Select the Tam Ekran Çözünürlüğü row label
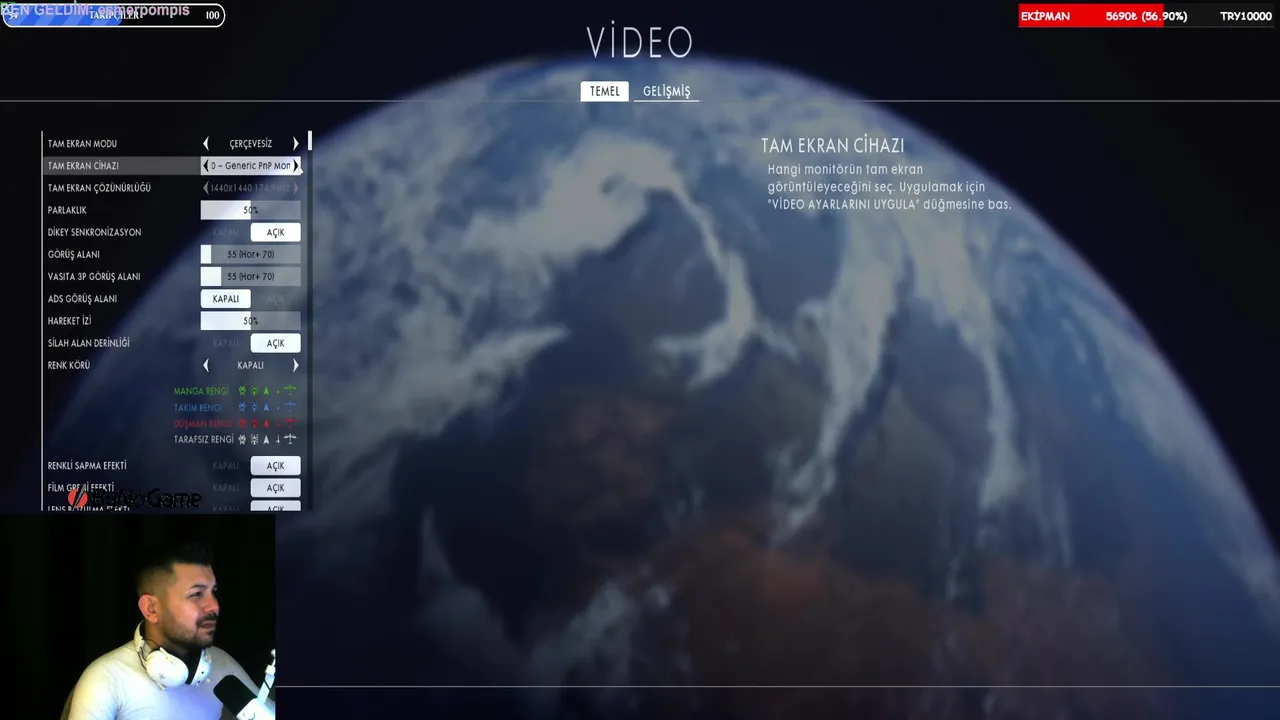This screenshot has height=720, width=1280. 99,188
